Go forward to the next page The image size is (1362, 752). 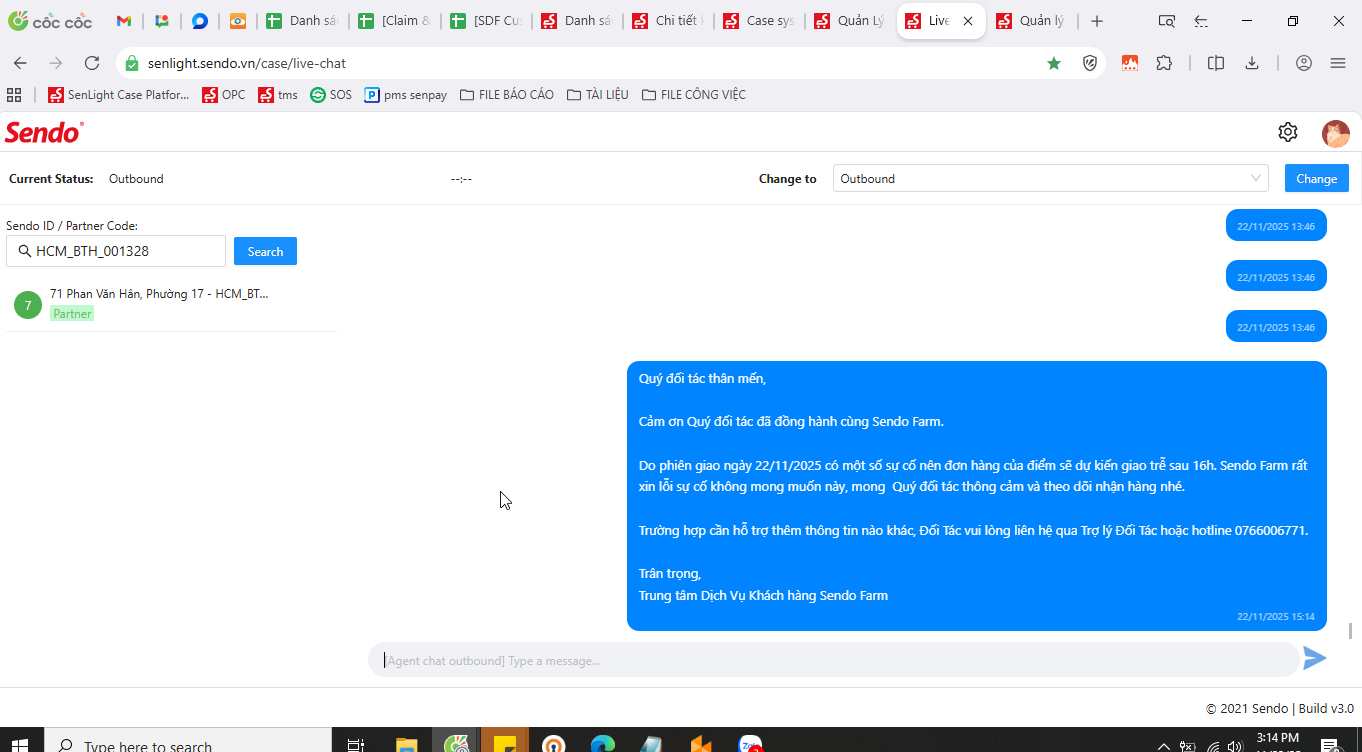[x=56, y=63]
